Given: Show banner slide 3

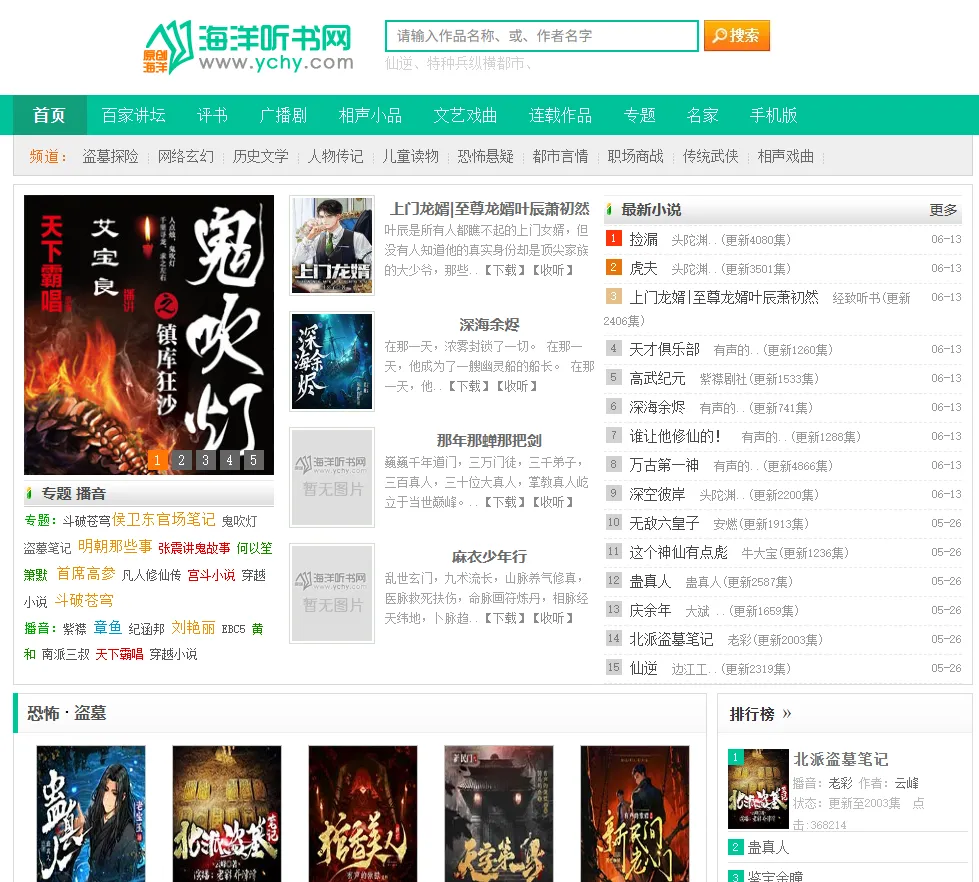Looking at the screenshot, I should 205,460.
